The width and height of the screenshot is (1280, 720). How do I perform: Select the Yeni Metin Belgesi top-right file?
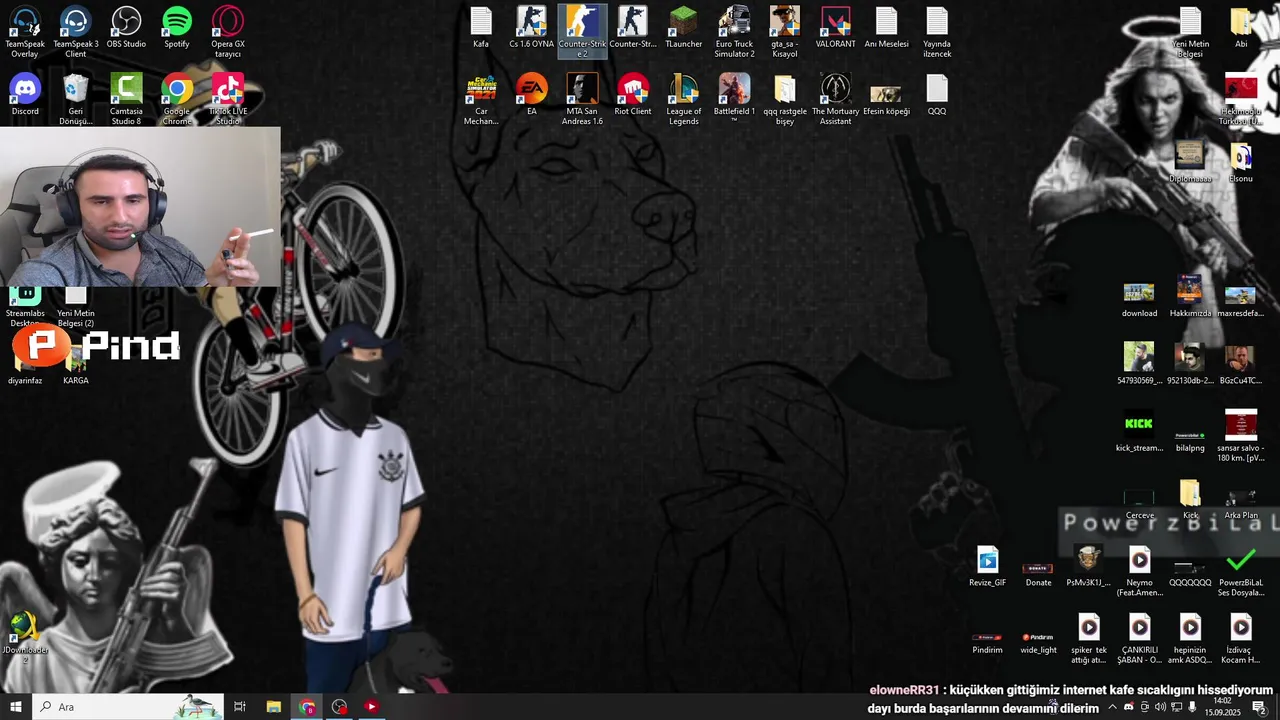[1190, 32]
